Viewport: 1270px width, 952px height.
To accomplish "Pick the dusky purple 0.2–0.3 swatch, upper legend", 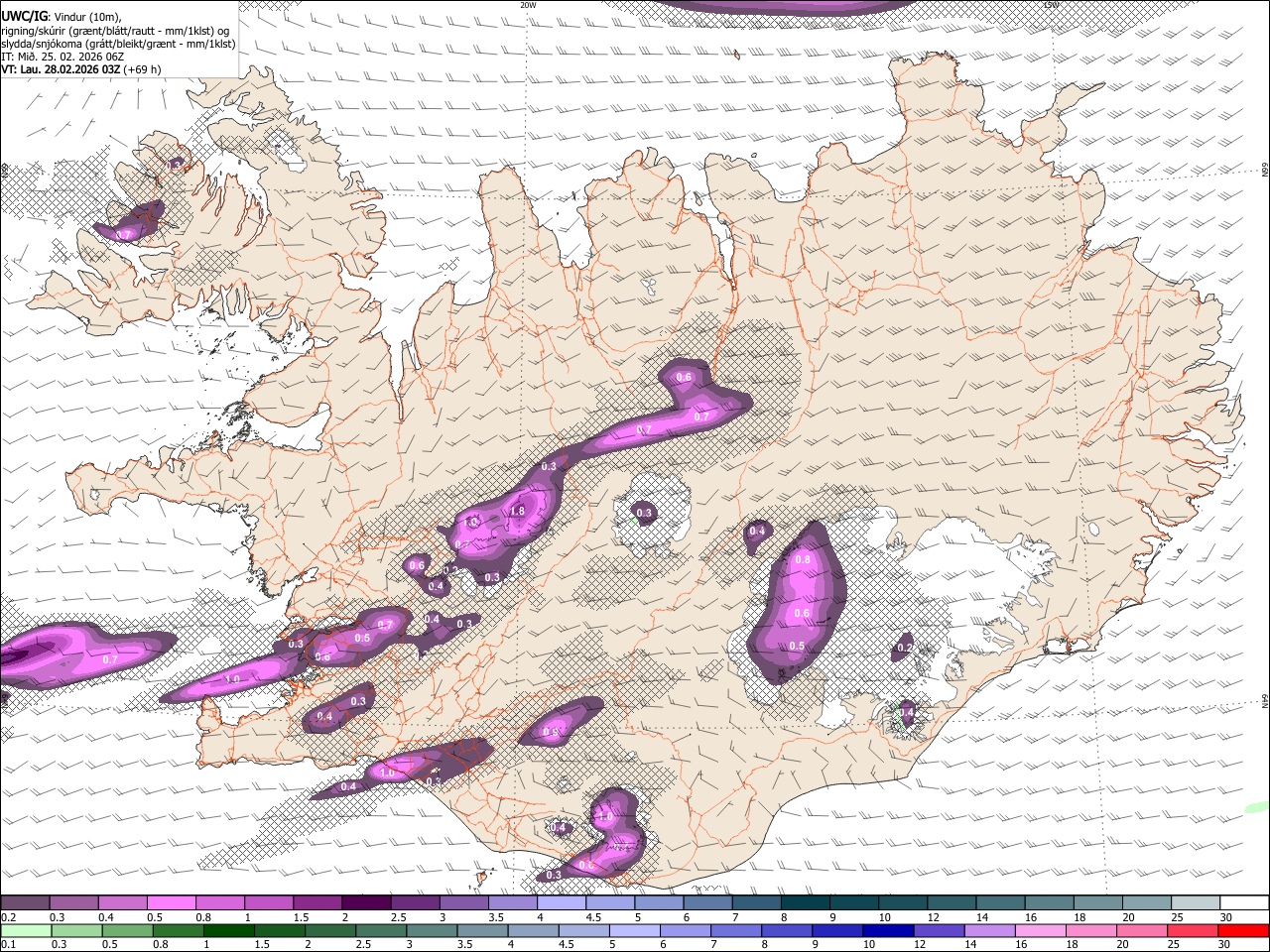I will (x=25, y=903).
